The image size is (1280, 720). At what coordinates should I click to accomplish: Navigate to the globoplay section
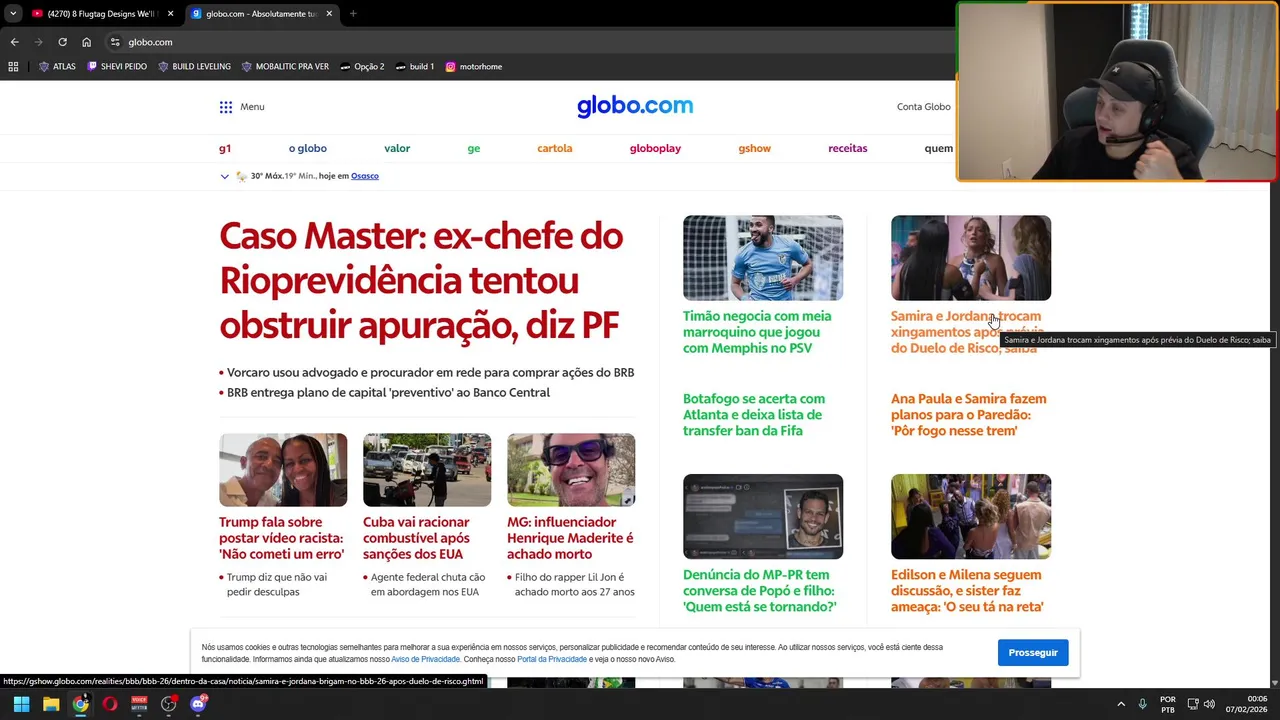[655, 148]
